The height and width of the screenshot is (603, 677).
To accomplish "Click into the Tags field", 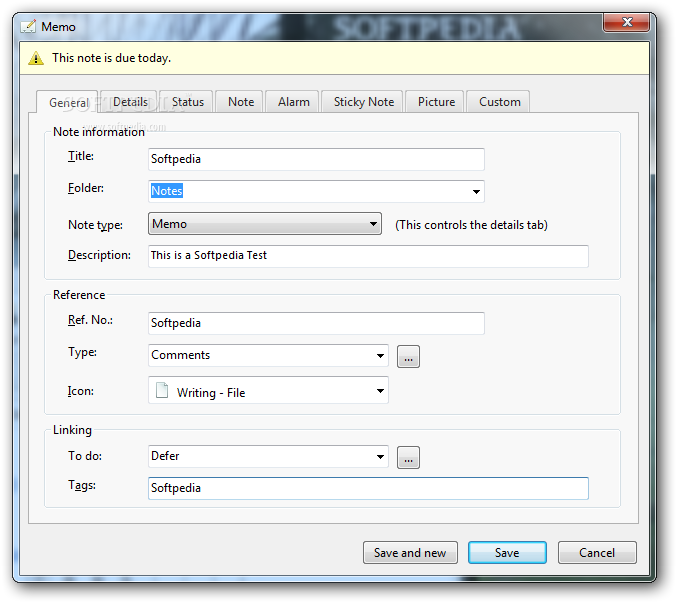I will coord(368,489).
